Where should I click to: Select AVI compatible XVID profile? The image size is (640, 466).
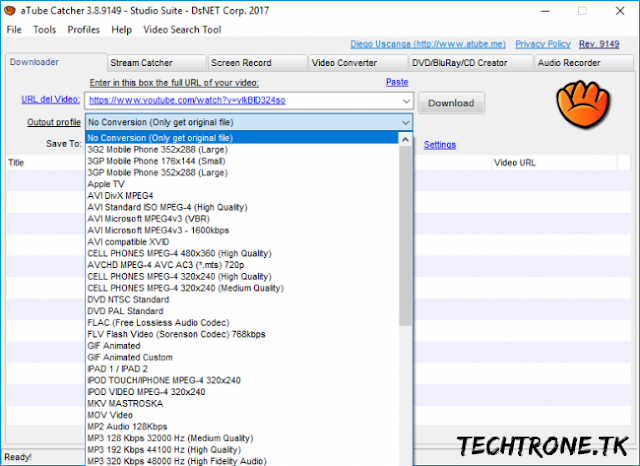tap(242, 242)
